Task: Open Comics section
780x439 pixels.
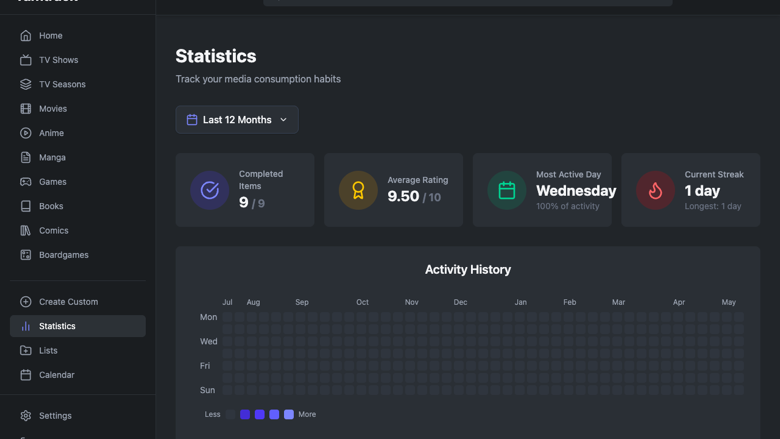Action: coord(78,231)
